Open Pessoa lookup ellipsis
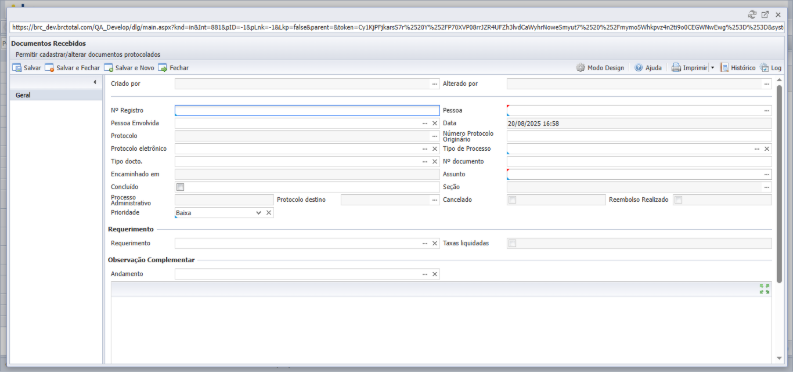Image resolution: width=793 pixels, height=372 pixels. (x=767, y=110)
